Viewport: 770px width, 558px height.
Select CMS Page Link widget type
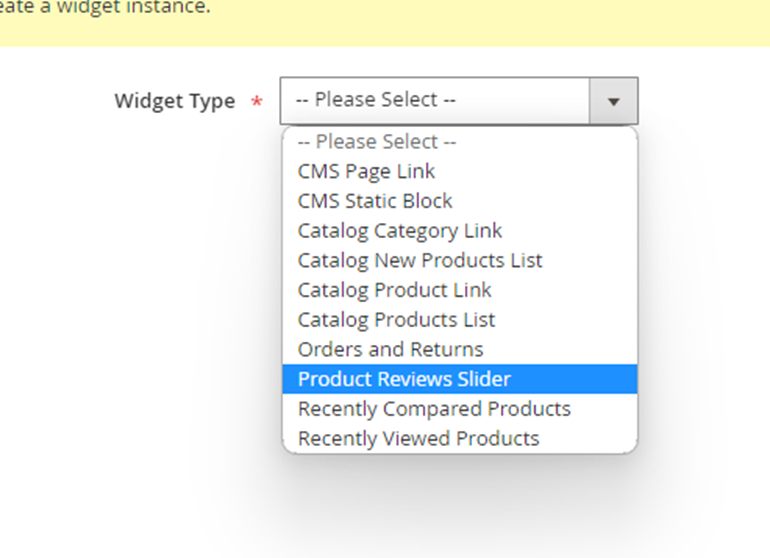coord(366,171)
